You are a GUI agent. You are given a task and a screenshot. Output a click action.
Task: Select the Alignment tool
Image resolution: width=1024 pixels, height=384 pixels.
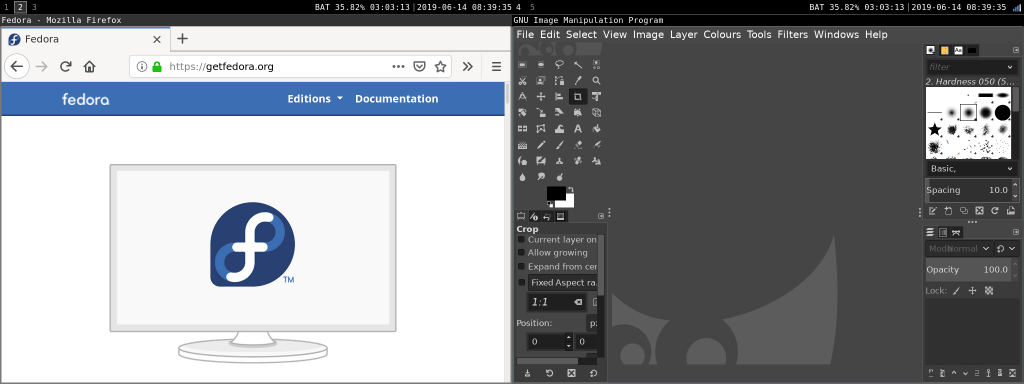(559, 97)
